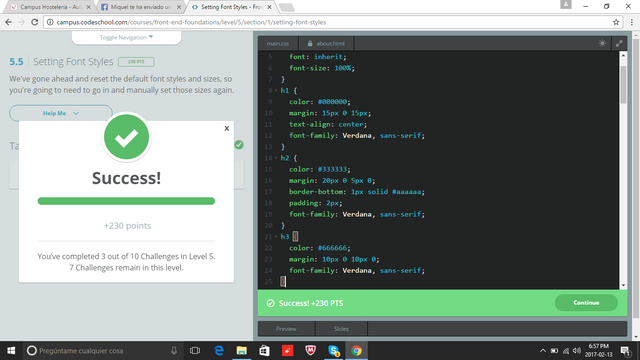Collapse the h1 rule fold arrow
The width and height of the screenshot is (640, 360).
point(276,91)
